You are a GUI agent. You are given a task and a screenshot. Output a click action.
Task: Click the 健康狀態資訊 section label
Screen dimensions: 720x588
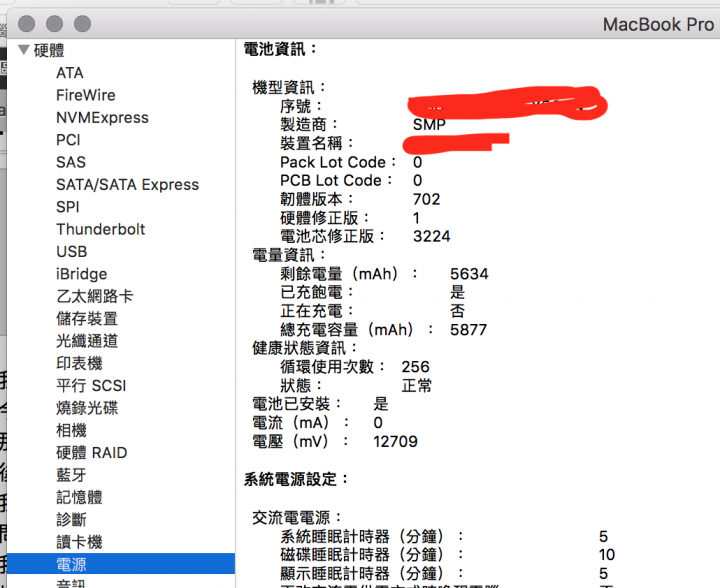[x=304, y=348]
